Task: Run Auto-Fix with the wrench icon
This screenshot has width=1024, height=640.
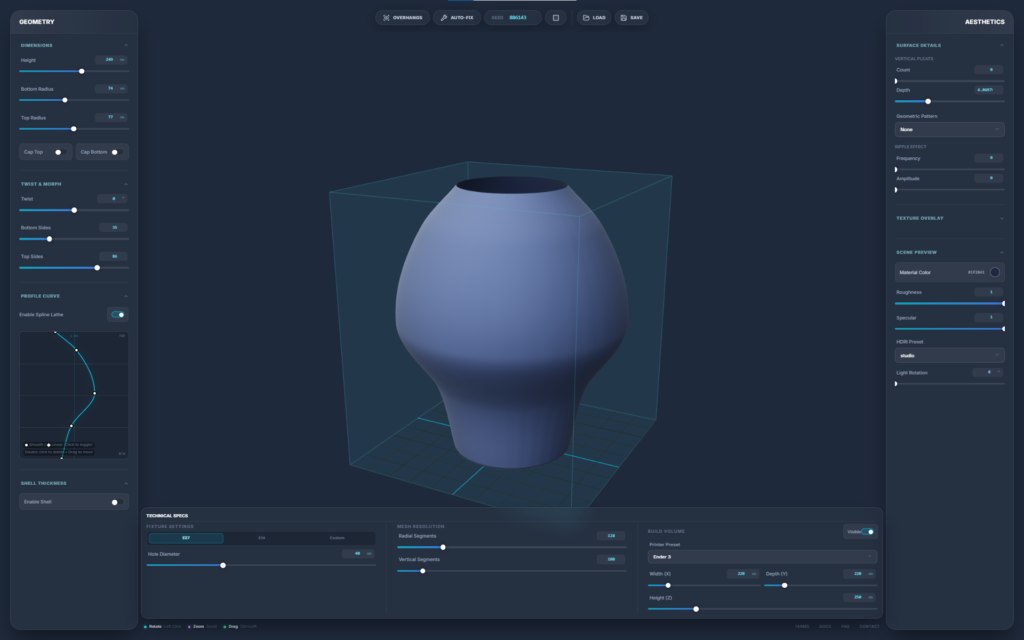Action: [457, 18]
